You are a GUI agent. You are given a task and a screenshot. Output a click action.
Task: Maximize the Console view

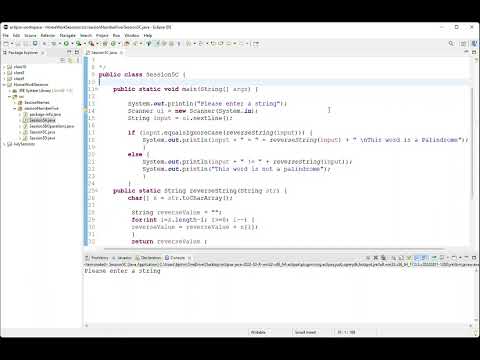pos(474,257)
